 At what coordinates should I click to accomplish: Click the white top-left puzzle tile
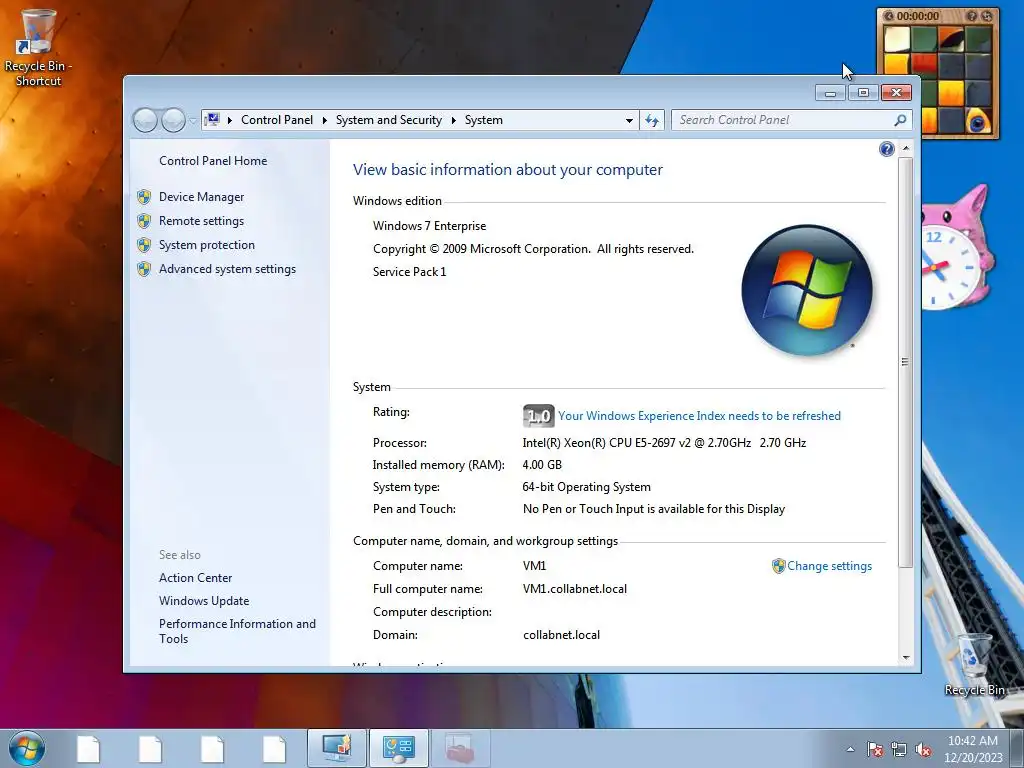pos(897,39)
